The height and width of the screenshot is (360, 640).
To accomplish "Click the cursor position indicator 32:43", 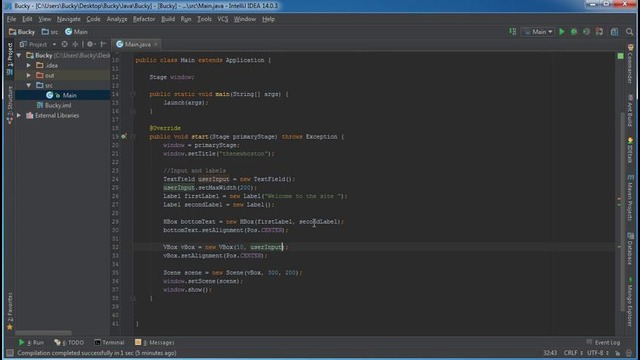I will [x=550, y=353].
